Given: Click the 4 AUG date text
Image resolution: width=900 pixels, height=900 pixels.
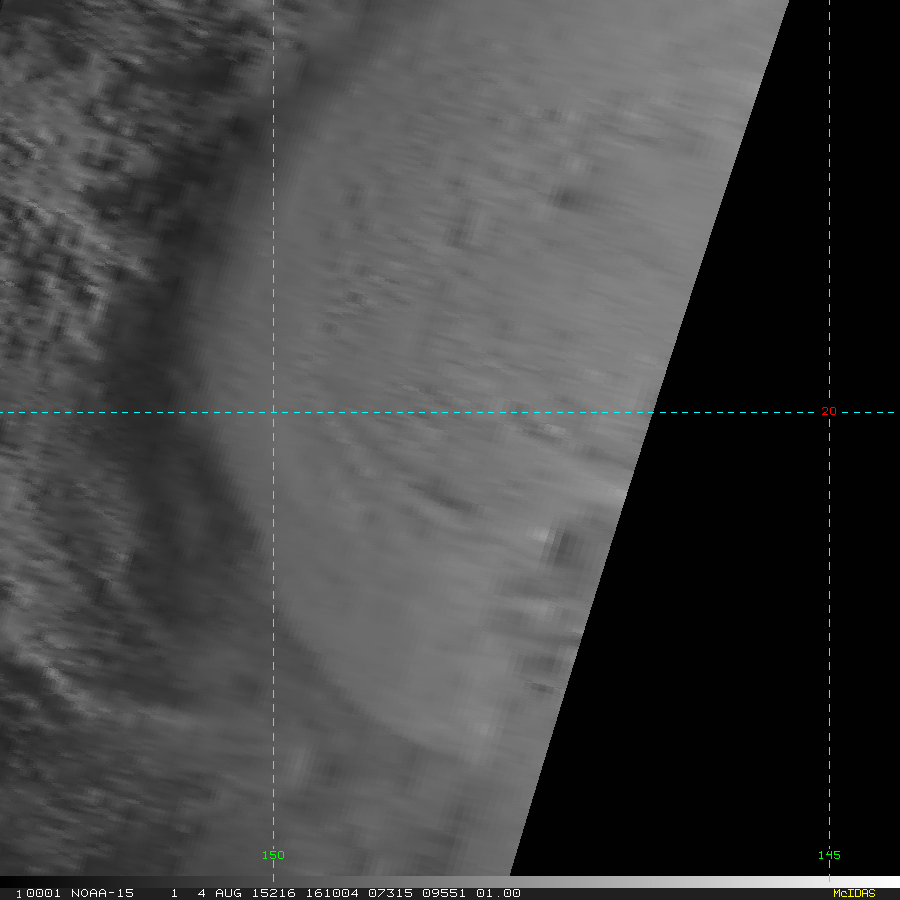Looking at the screenshot, I should [219, 893].
